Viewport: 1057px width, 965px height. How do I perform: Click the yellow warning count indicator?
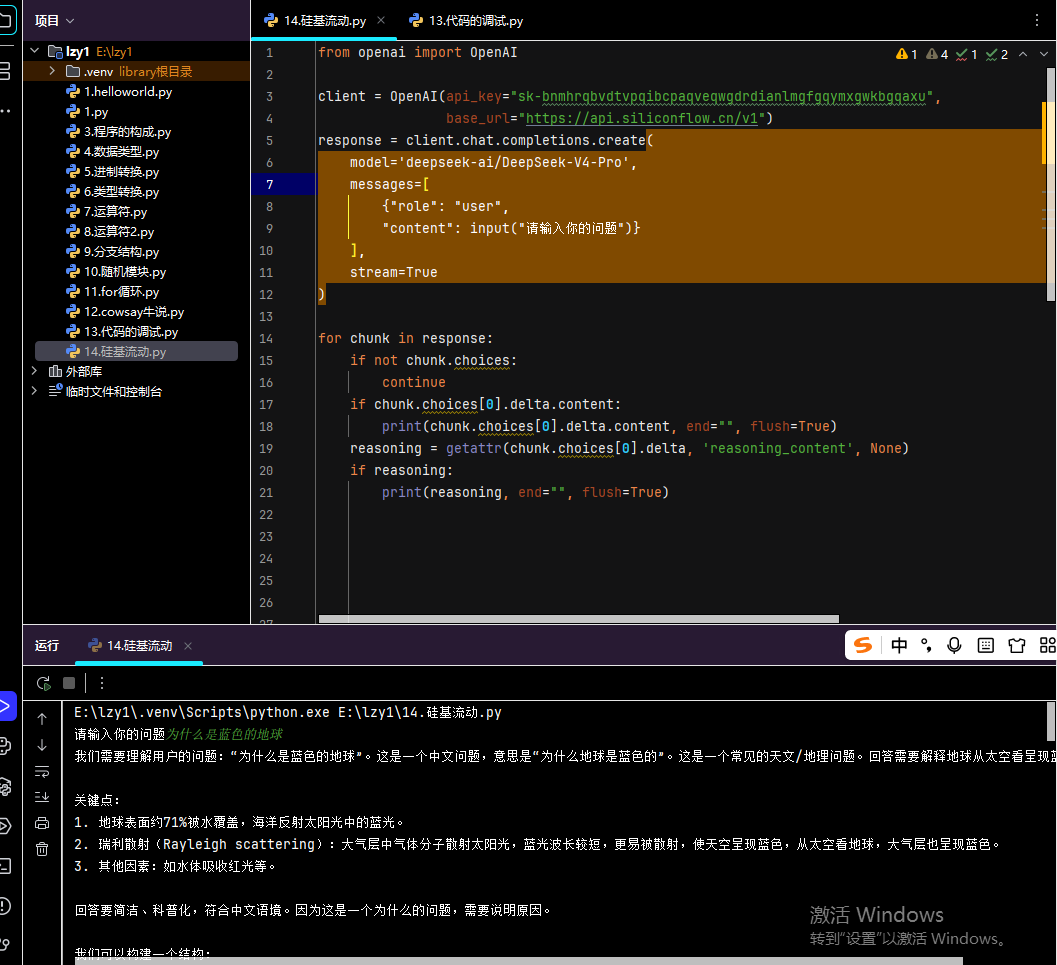coord(906,54)
